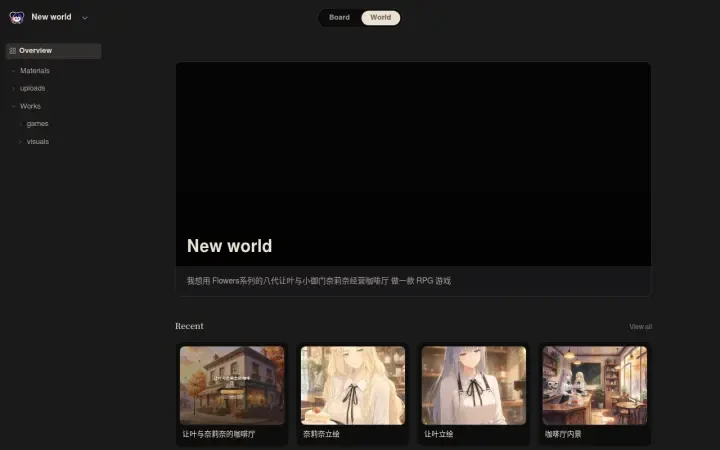Viewport: 720px width, 450px height.
Task: Click the 咖啡厅内景 card title
Action: tap(563, 434)
